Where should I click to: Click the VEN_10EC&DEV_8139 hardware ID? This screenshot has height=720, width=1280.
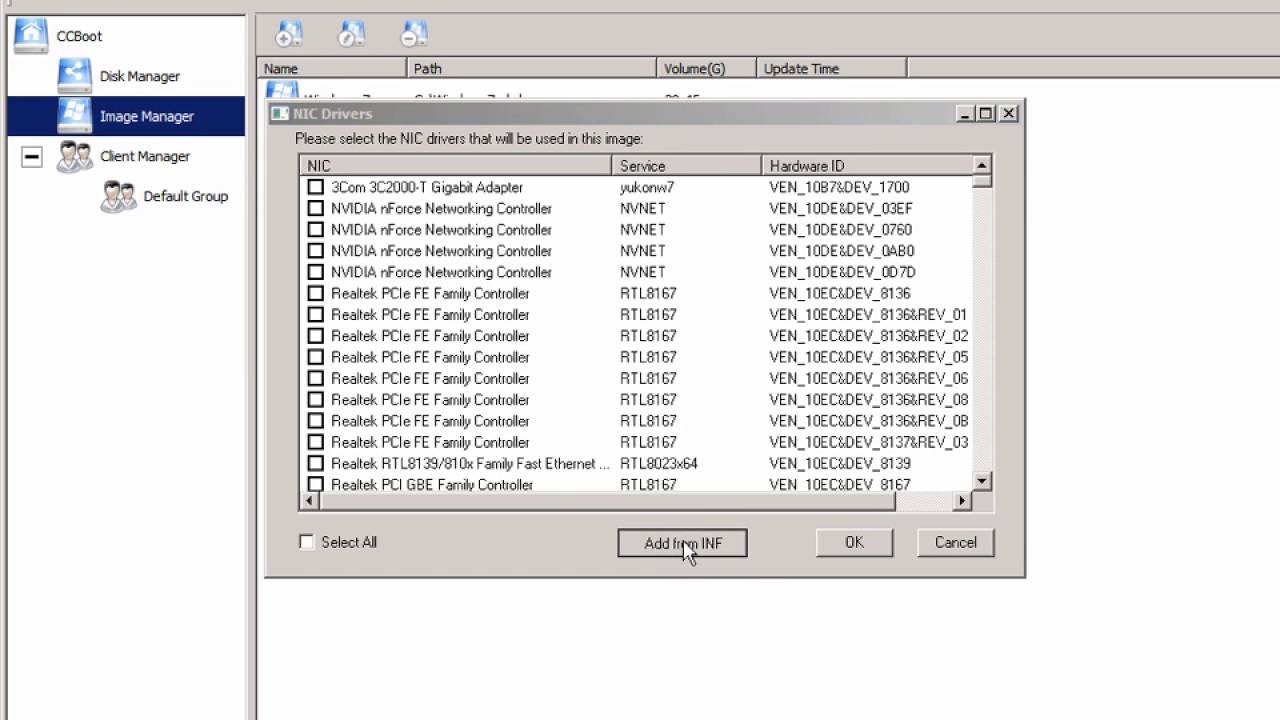(840, 463)
